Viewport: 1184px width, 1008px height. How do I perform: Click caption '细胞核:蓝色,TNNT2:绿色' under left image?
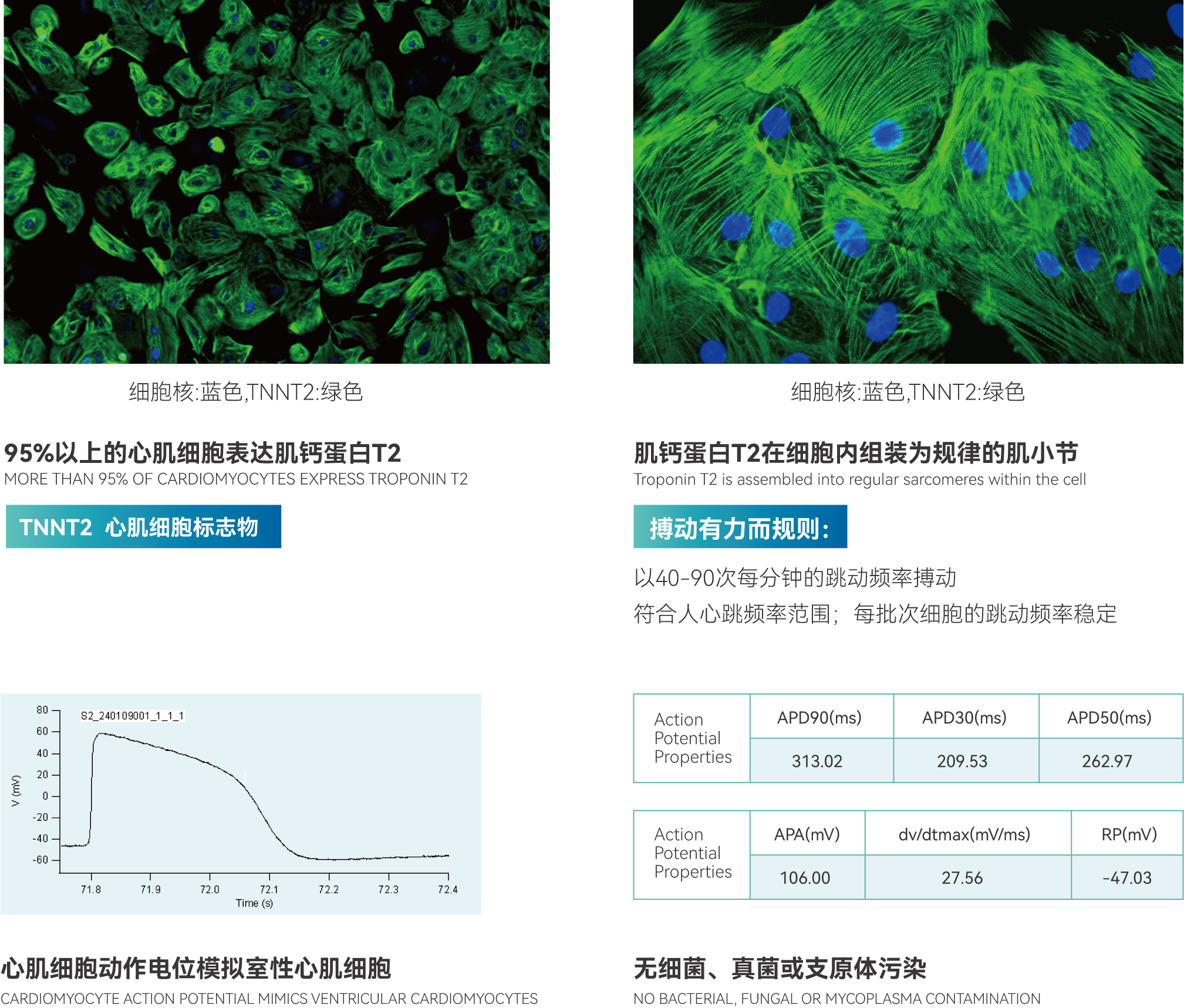[x=246, y=392]
